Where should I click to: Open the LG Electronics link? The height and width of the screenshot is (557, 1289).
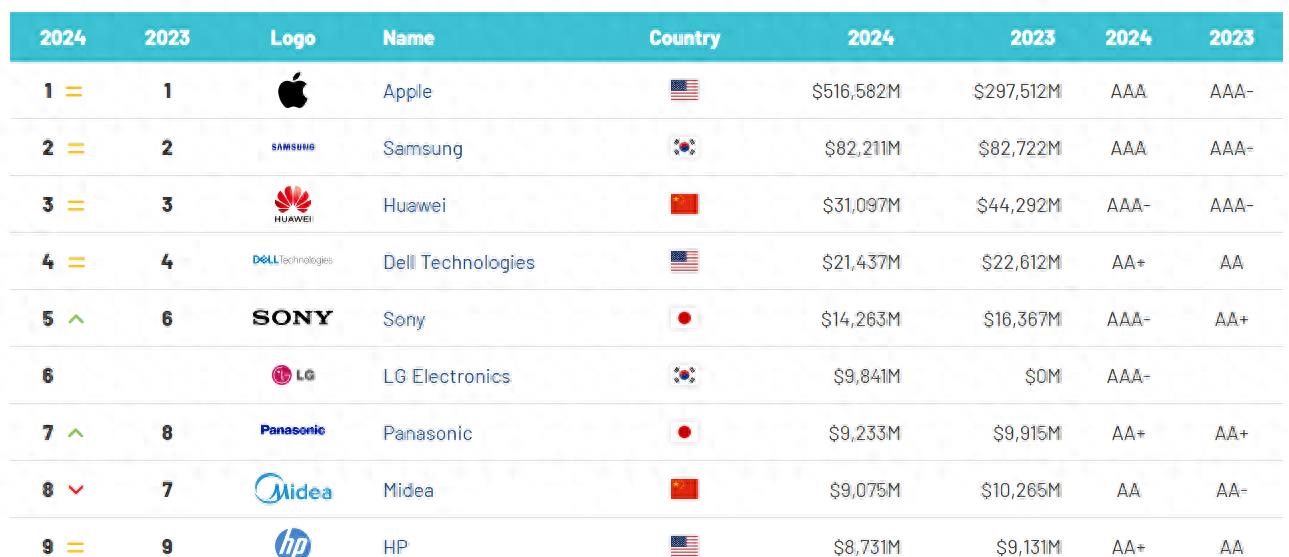pos(446,377)
